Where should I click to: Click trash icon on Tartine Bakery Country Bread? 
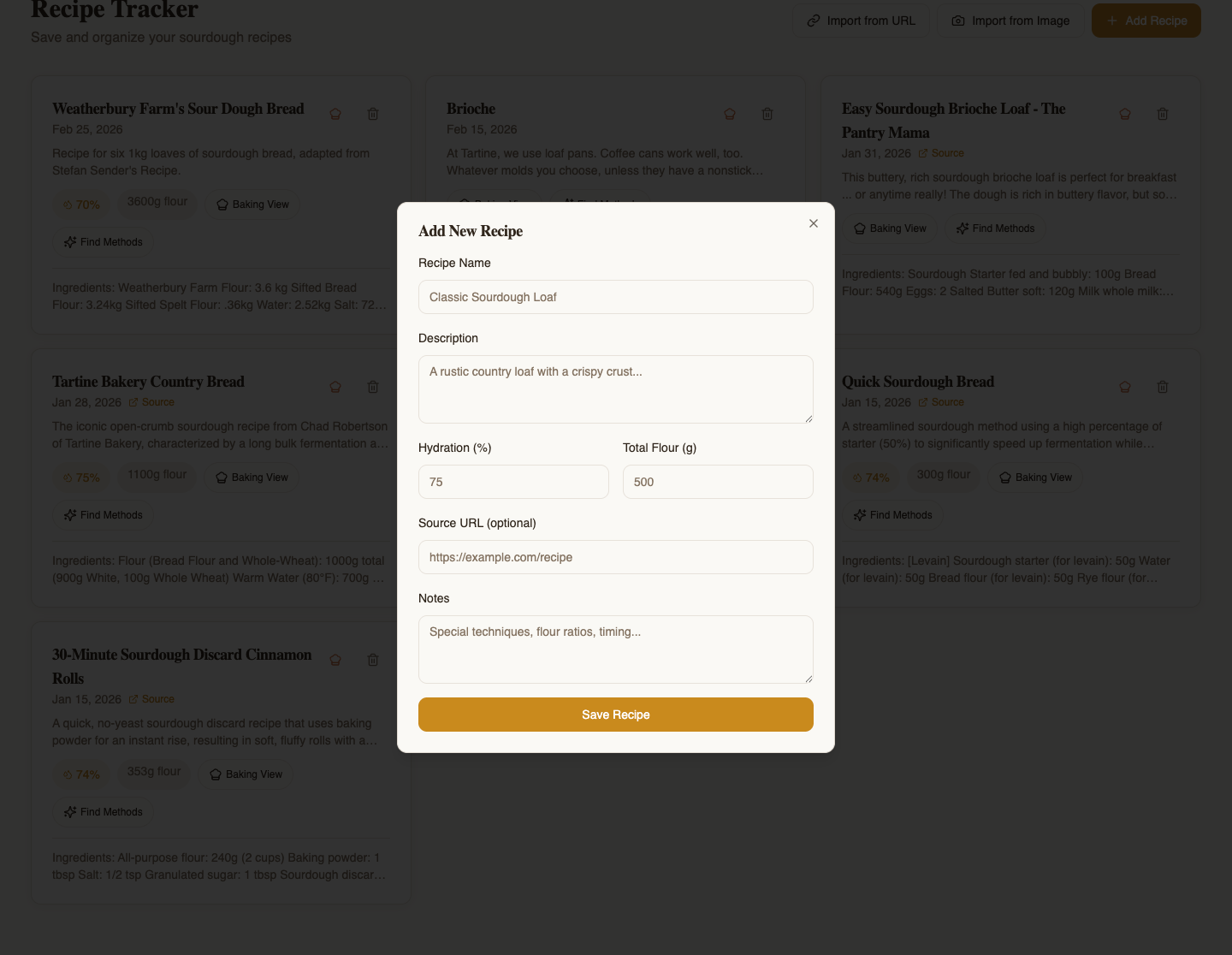coord(373,387)
